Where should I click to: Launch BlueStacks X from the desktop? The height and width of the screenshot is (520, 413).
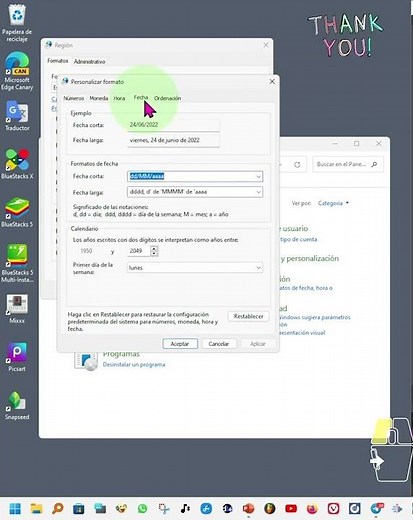(x=17, y=164)
